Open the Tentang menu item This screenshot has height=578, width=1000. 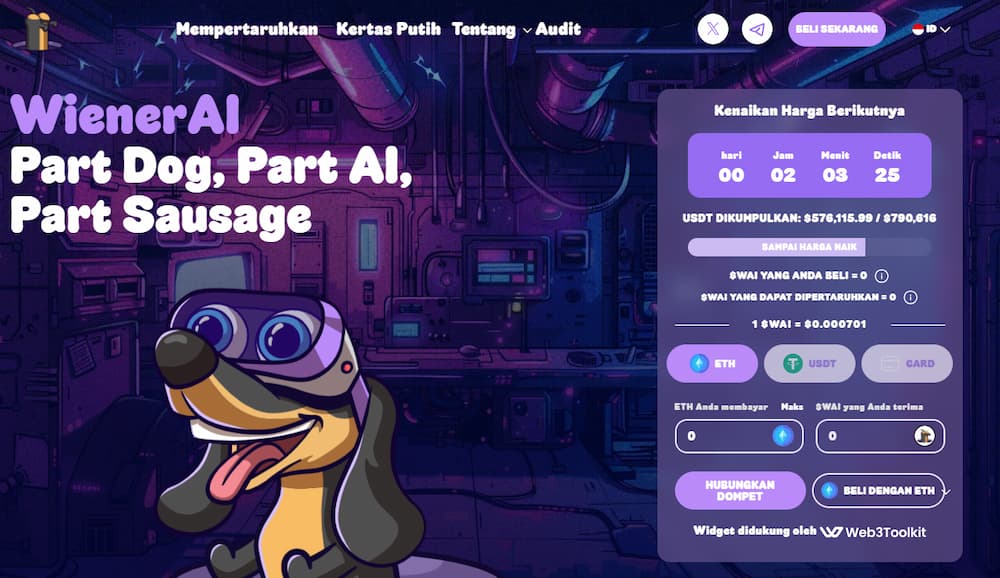coord(483,29)
